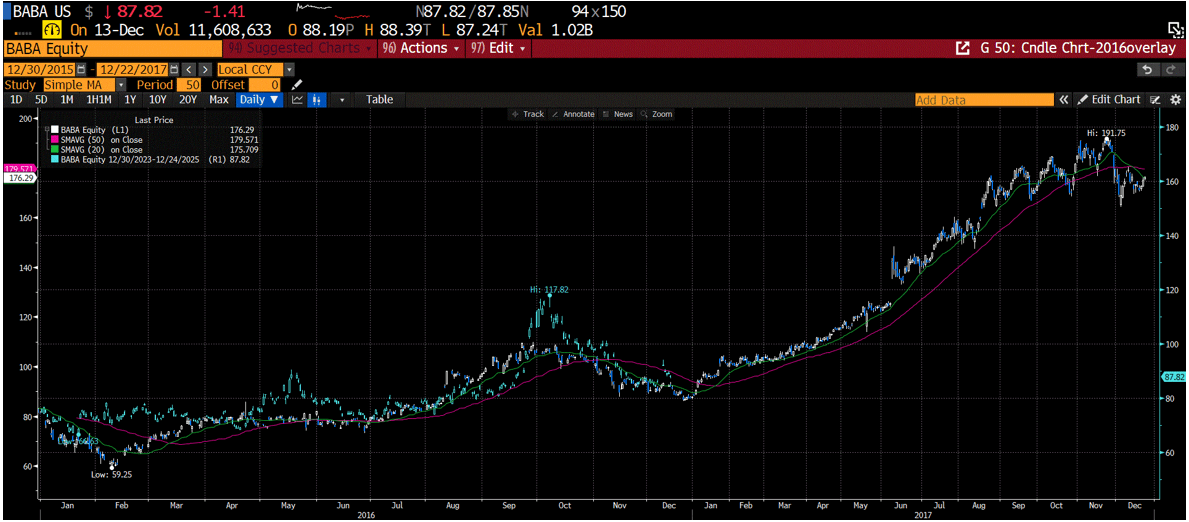This screenshot has width=1189, height=522.
Task: Click the Hi: 191.75 chart label
Action: (1106, 132)
